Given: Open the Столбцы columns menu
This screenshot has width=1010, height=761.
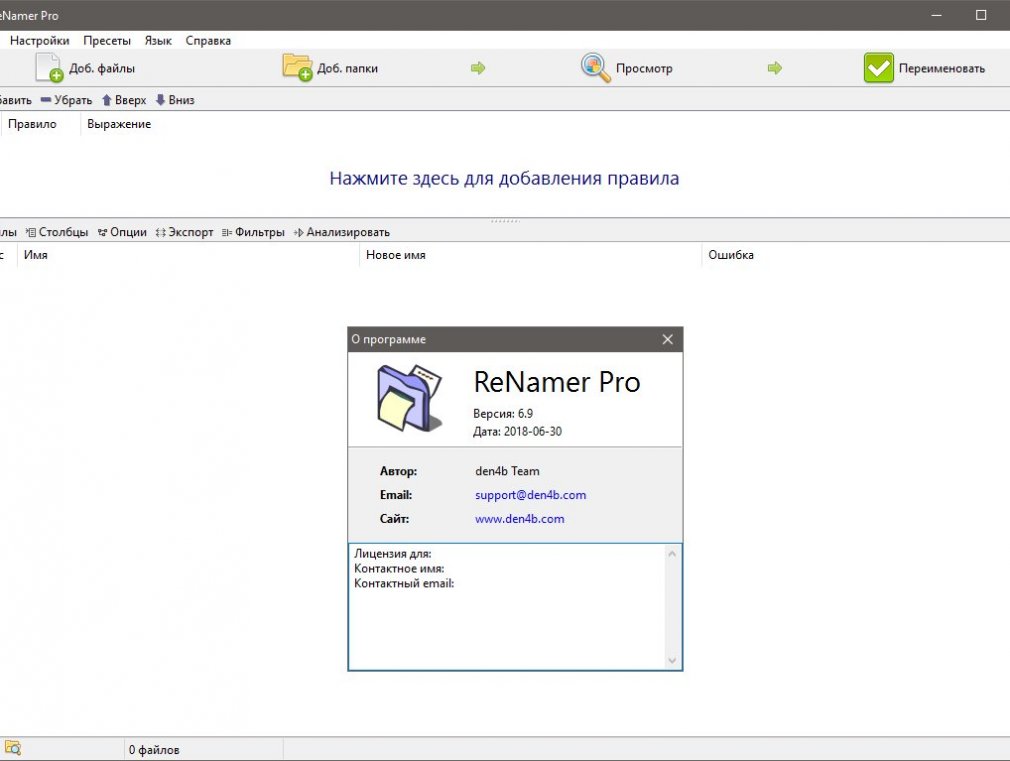Looking at the screenshot, I should 57,232.
